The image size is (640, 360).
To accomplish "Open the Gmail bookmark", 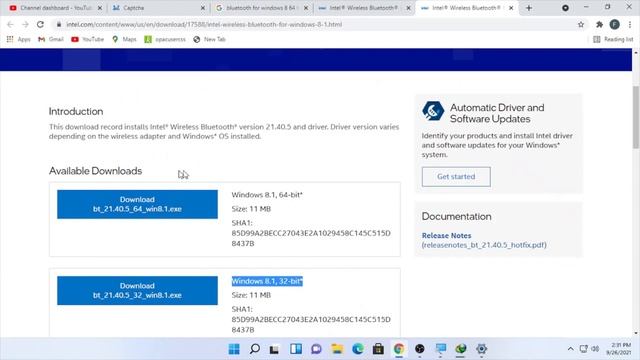I will (x=51, y=39).
